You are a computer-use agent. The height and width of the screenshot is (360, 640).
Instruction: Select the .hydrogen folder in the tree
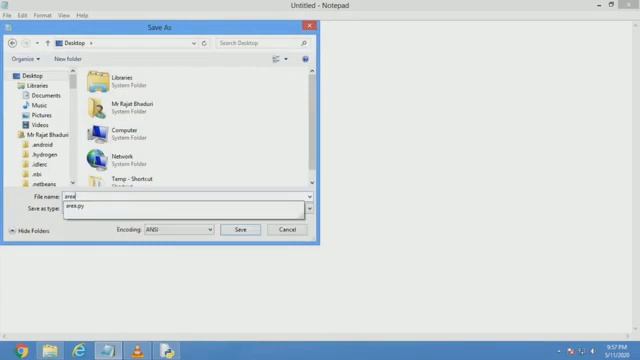pos(44,155)
